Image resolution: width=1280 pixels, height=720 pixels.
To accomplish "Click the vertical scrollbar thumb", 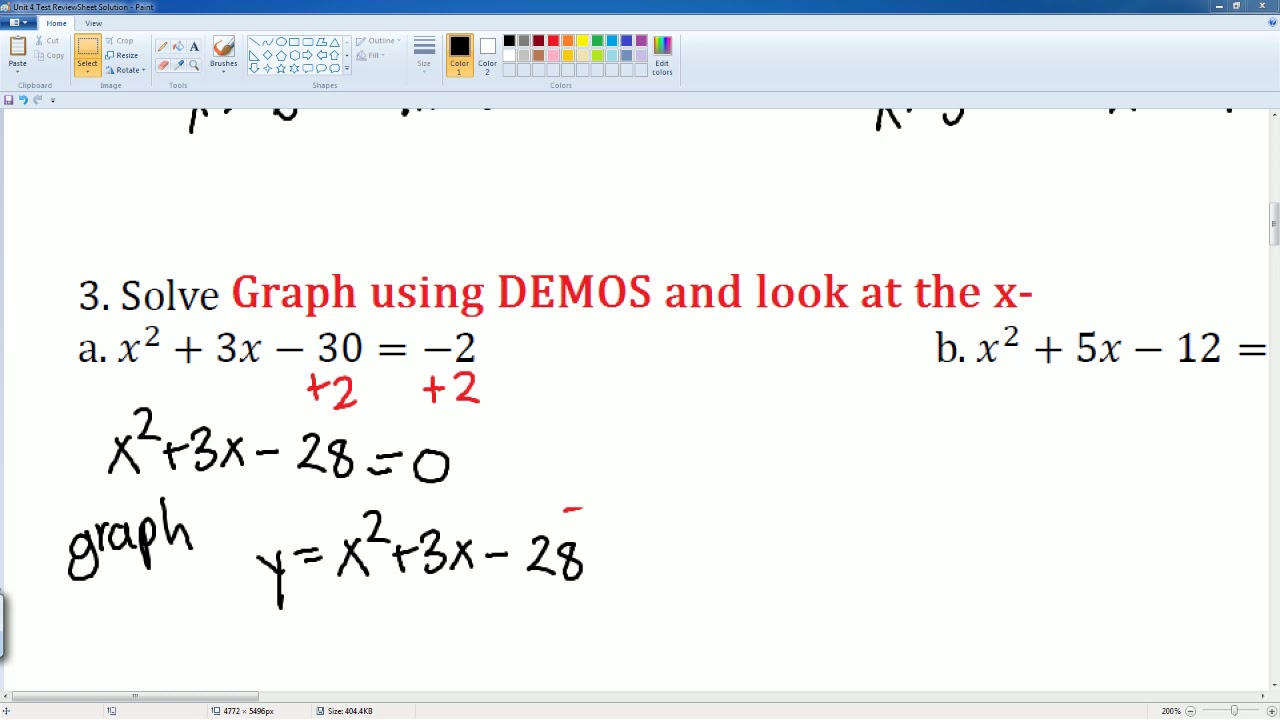I will 1274,224.
